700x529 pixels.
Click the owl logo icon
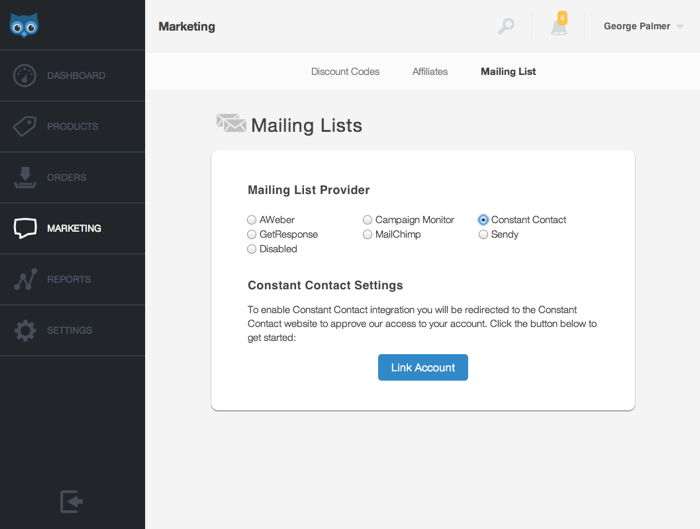(24, 25)
